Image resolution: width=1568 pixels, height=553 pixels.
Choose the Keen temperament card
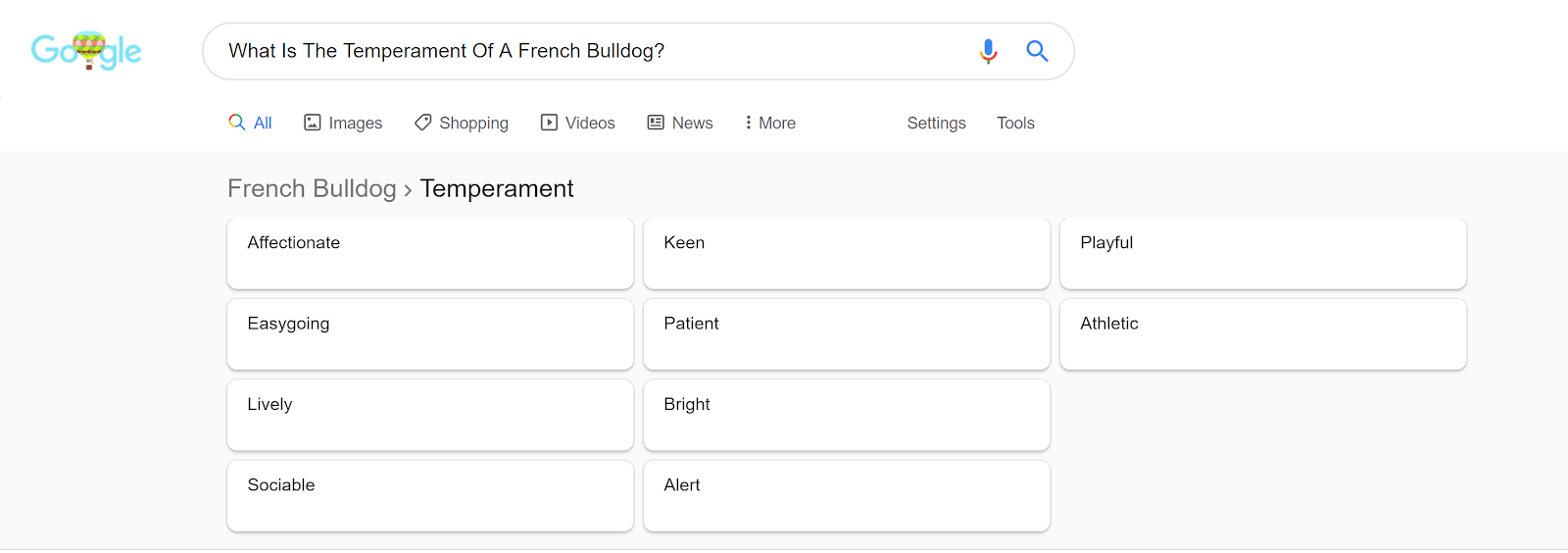(847, 253)
